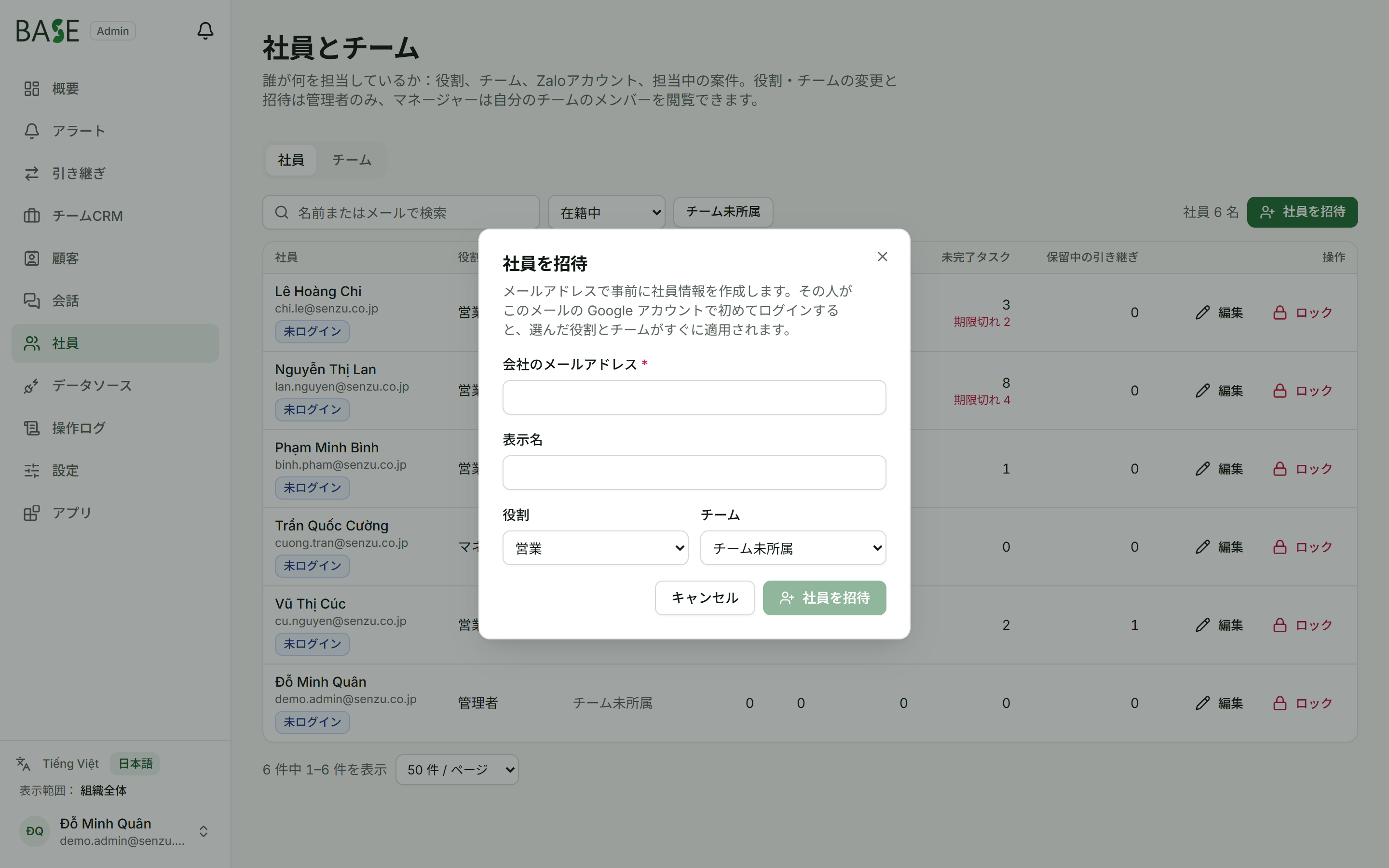Viewport: 1389px width, 868px height.
Task: Close the 社員を招待 dialog with X
Action: tap(882, 257)
